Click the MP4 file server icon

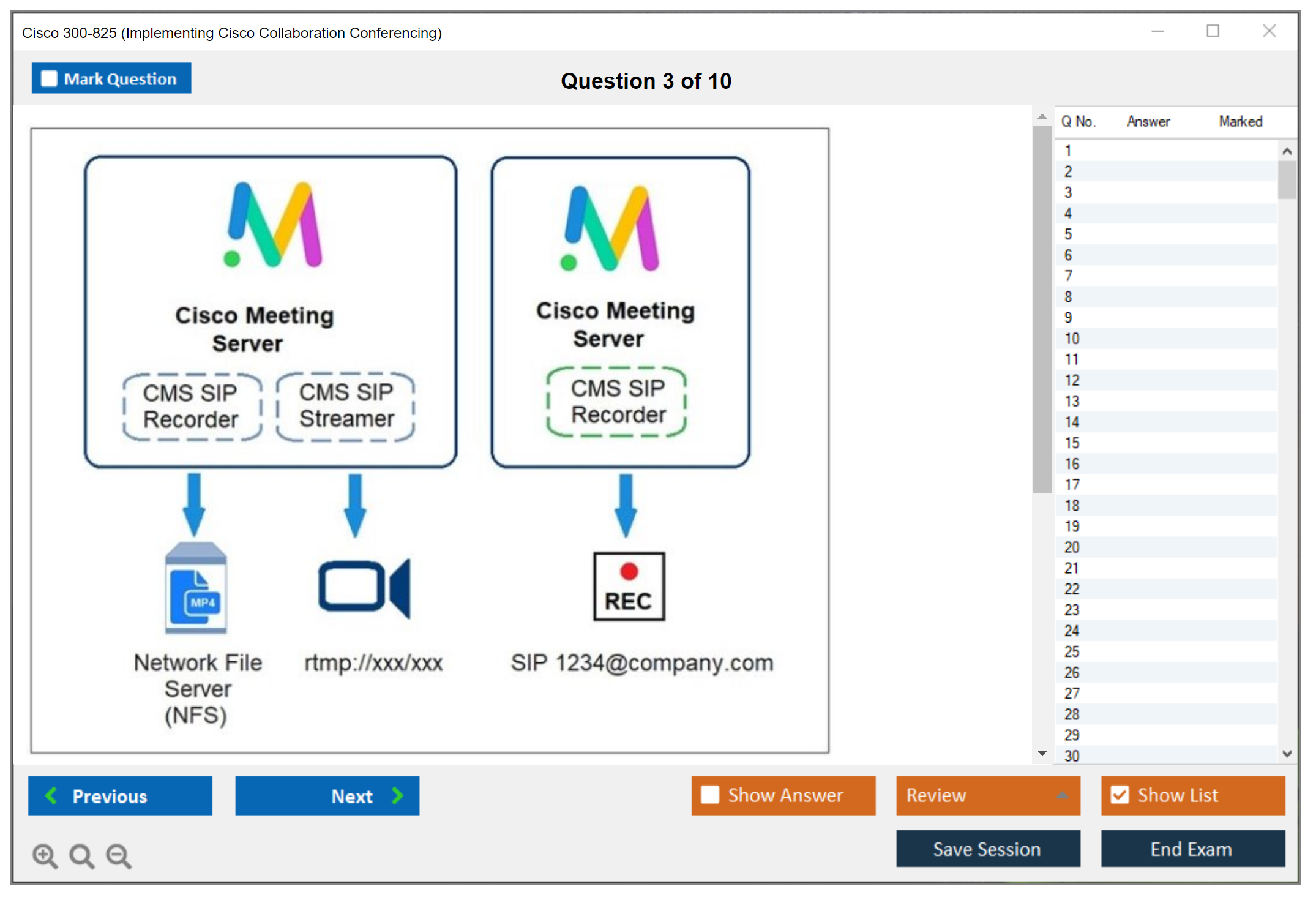tap(196, 588)
